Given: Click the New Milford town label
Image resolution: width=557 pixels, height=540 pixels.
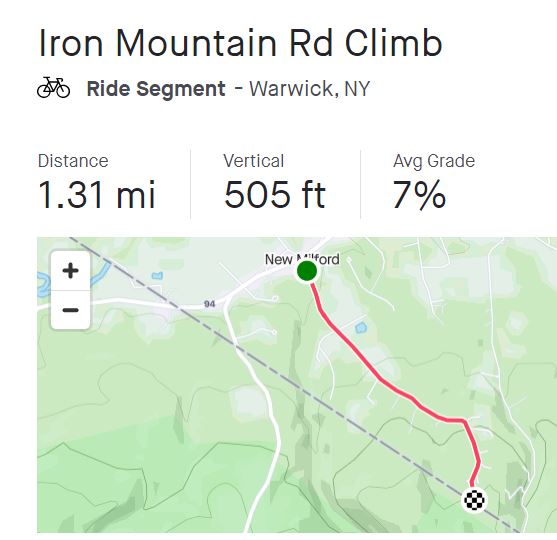Looking at the screenshot, I should pyautogui.click(x=302, y=259).
